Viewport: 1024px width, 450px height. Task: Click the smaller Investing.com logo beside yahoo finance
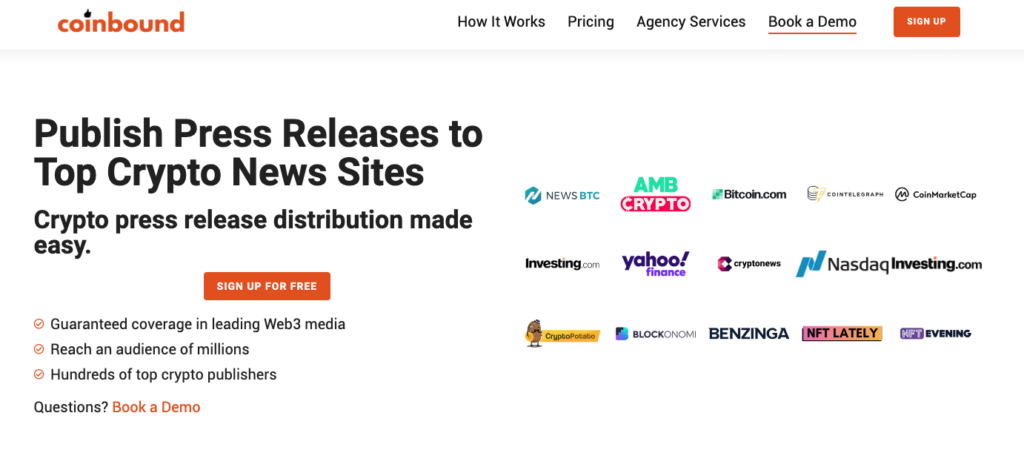pyautogui.click(x=562, y=264)
